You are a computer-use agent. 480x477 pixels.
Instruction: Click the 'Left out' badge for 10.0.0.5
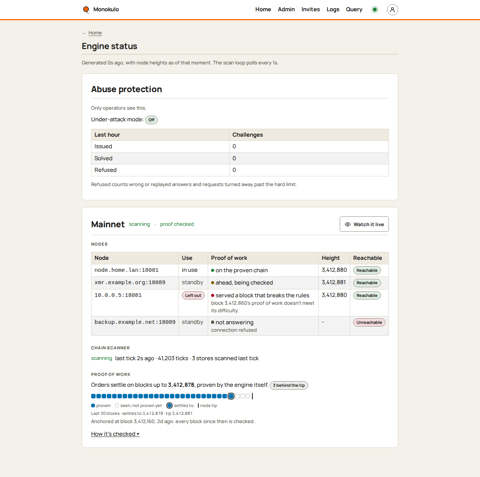tap(193, 296)
